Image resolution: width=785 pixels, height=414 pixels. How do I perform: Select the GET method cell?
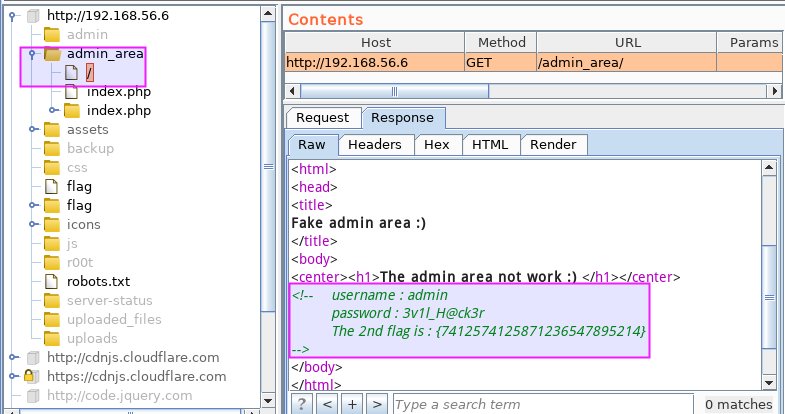click(x=501, y=63)
